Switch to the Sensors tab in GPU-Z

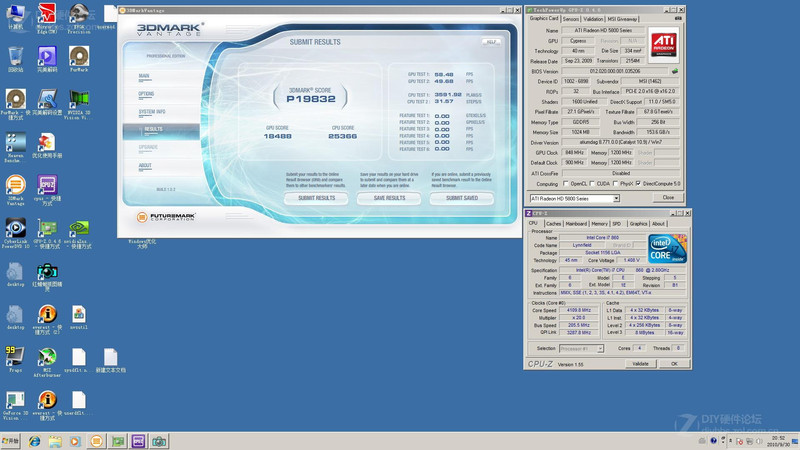click(x=571, y=19)
